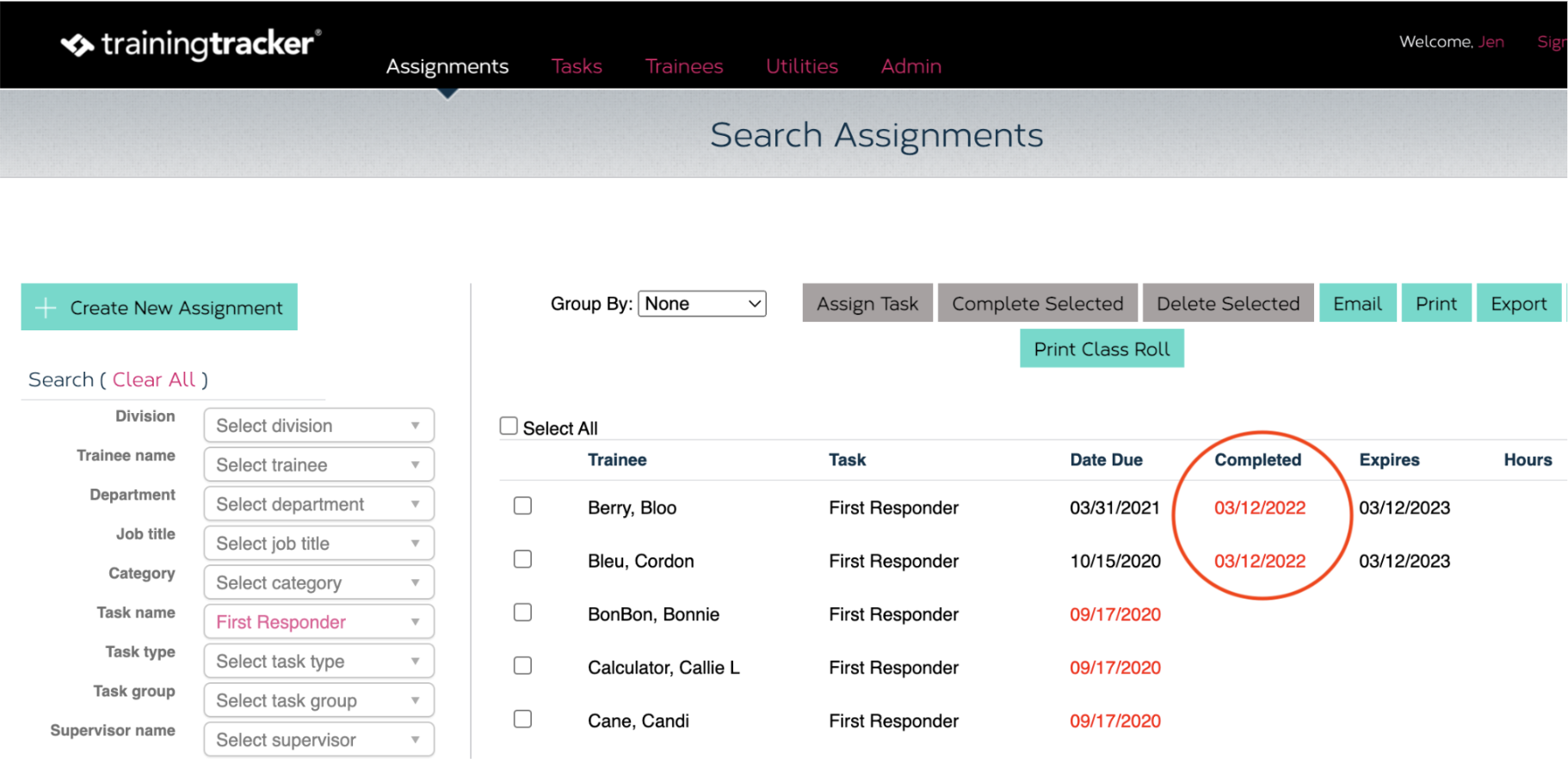Select the Cane, Candi row checkbox
Viewport: 1568px width, 776px height.
pyautogui.click(x=522, y=719)
